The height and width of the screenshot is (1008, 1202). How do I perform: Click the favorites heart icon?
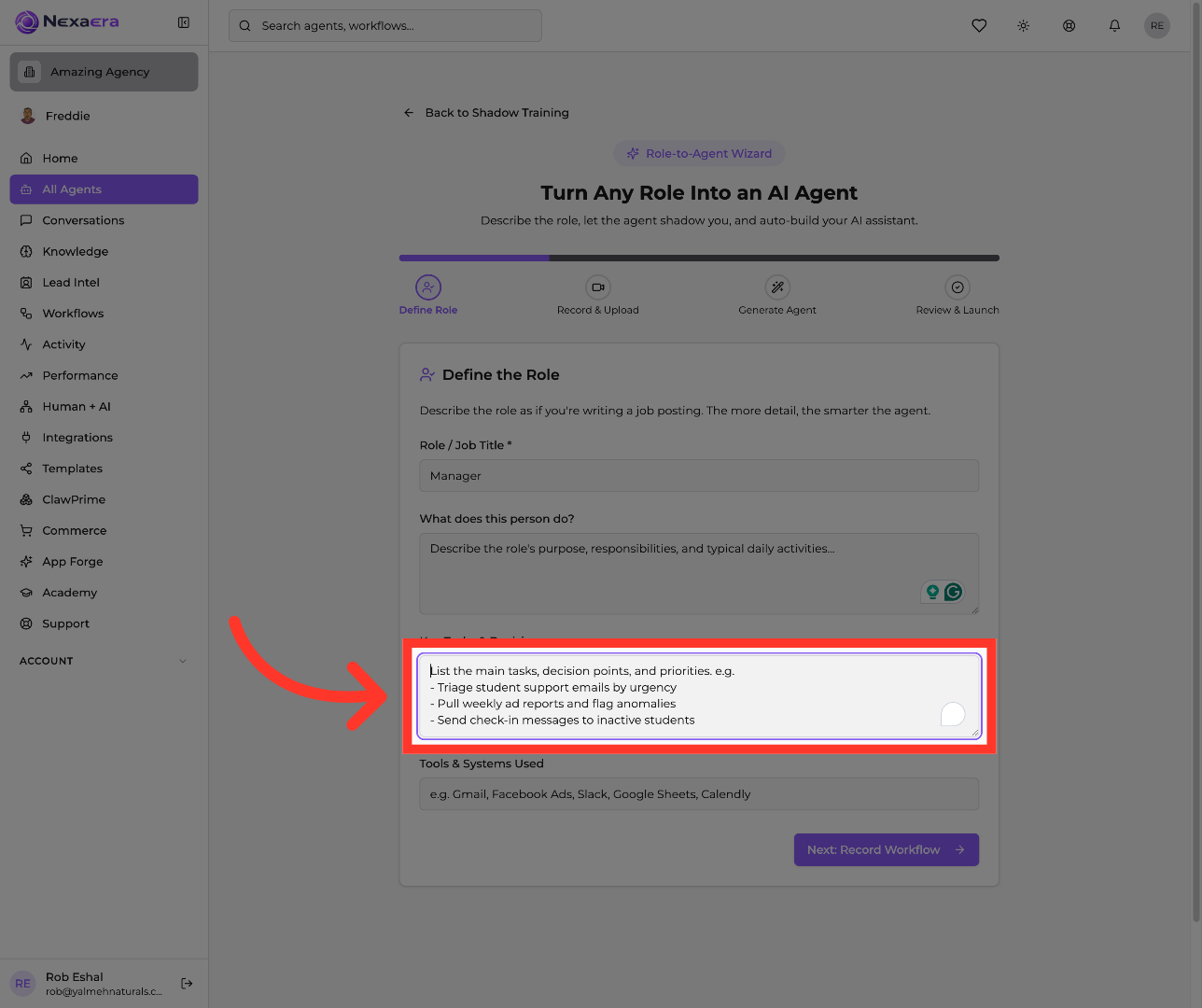[979, 26]
